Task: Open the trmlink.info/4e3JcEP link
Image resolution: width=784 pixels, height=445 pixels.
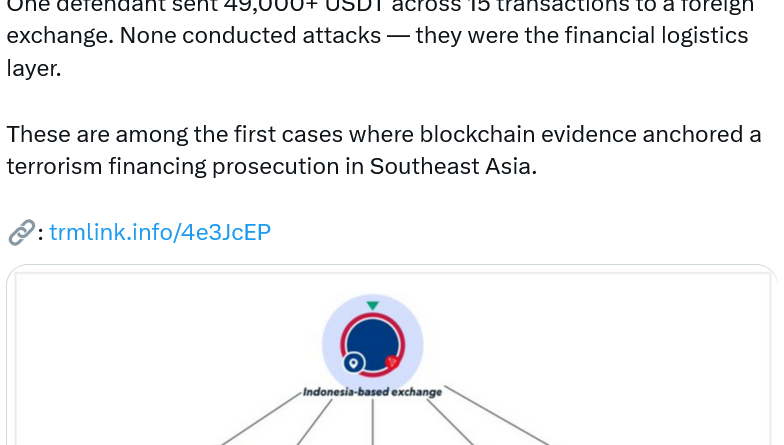Action: point(160,233)
